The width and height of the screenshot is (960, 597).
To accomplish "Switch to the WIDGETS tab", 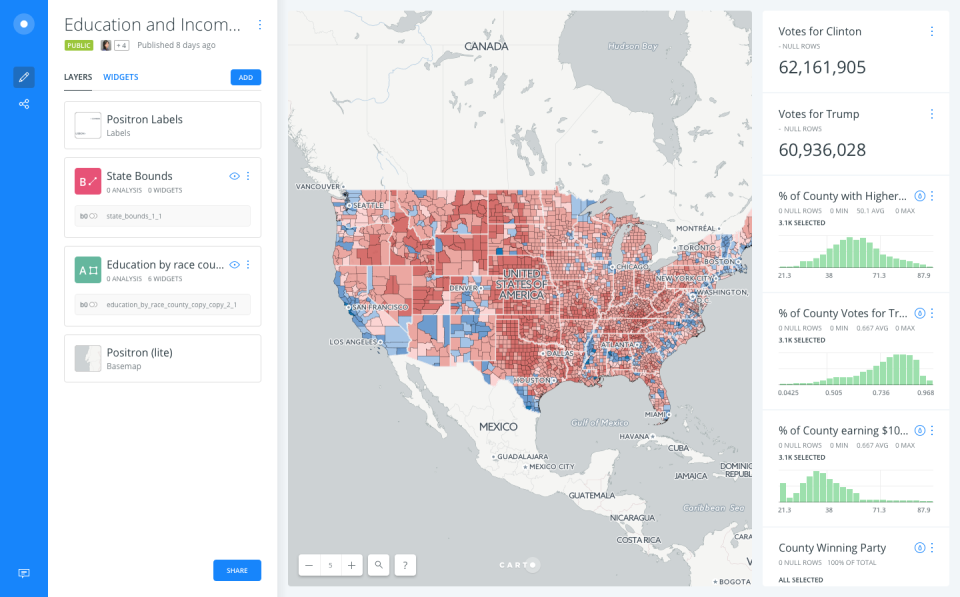I will pos(121,77).
